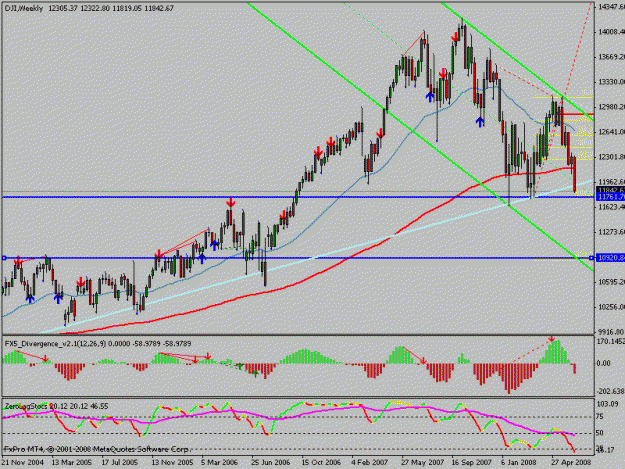Click the -202.638 label on the divergence axis
Screen dimensions: 625x469
pyautogui.click(x=611, y=391)
